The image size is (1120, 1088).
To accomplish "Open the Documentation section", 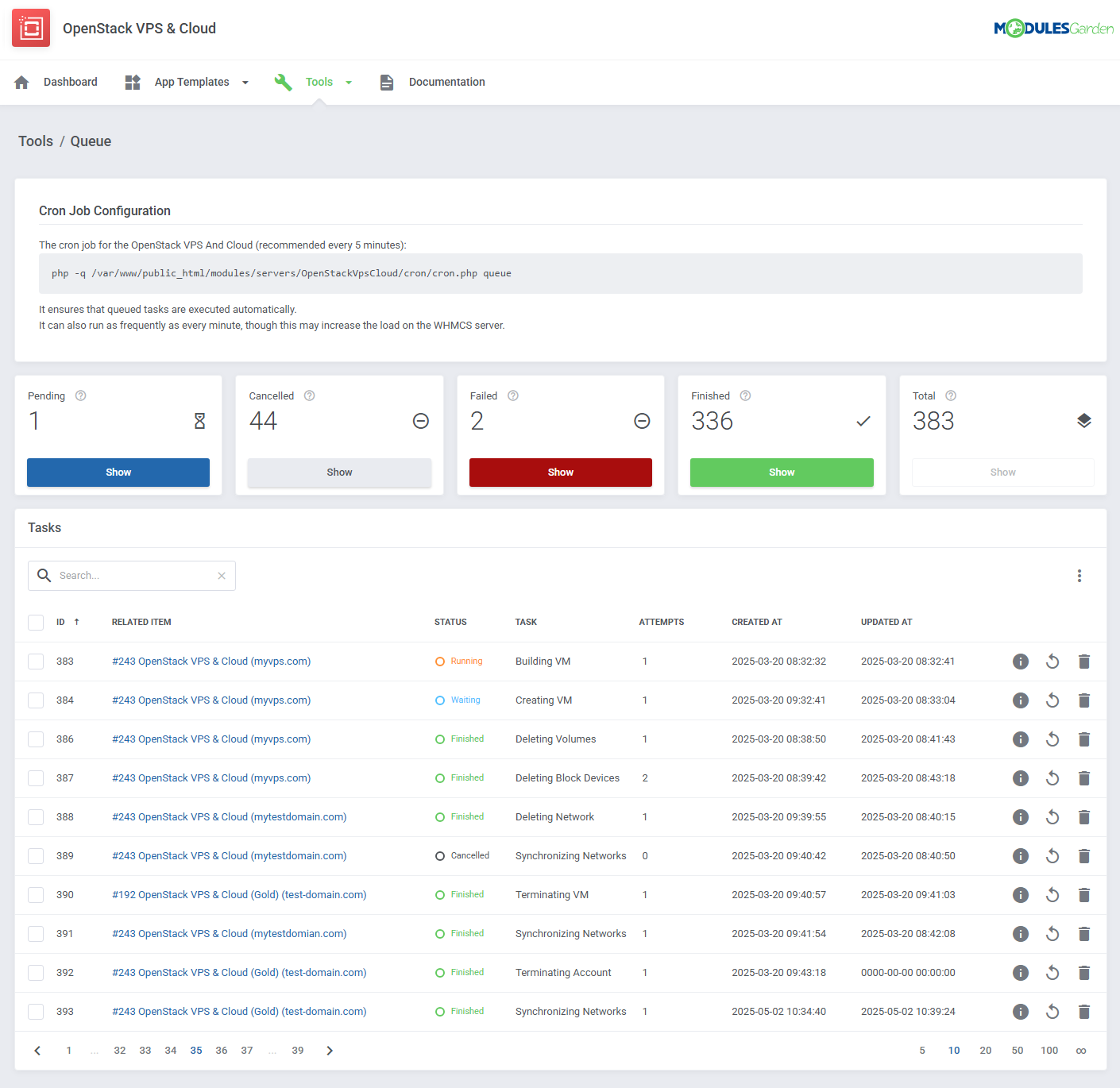I will click(x=446, y=82).
